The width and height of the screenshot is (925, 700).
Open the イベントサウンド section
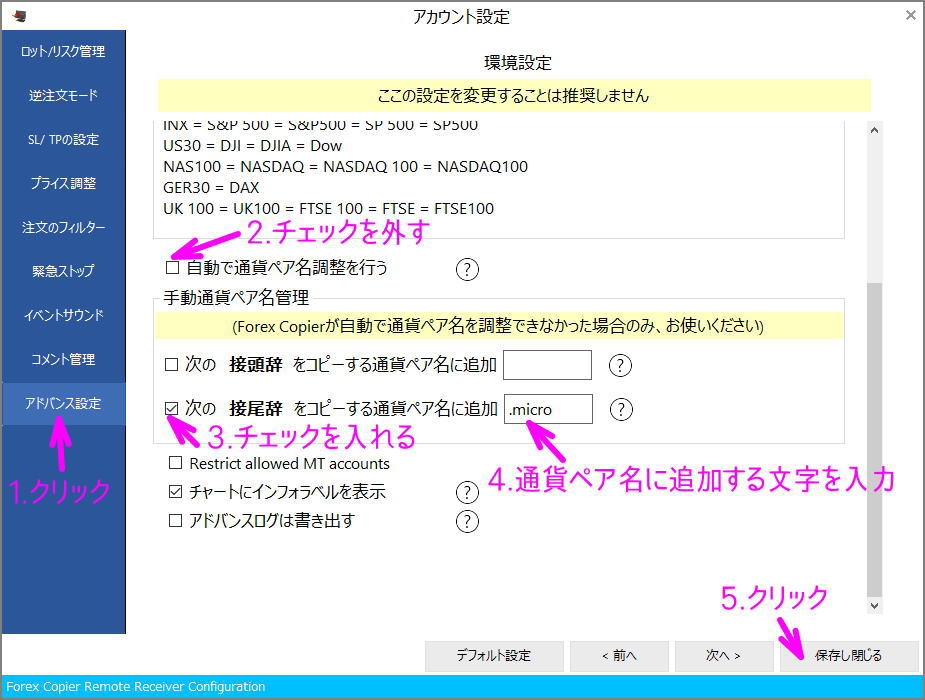pyautogui.click(x=63, y=314)
